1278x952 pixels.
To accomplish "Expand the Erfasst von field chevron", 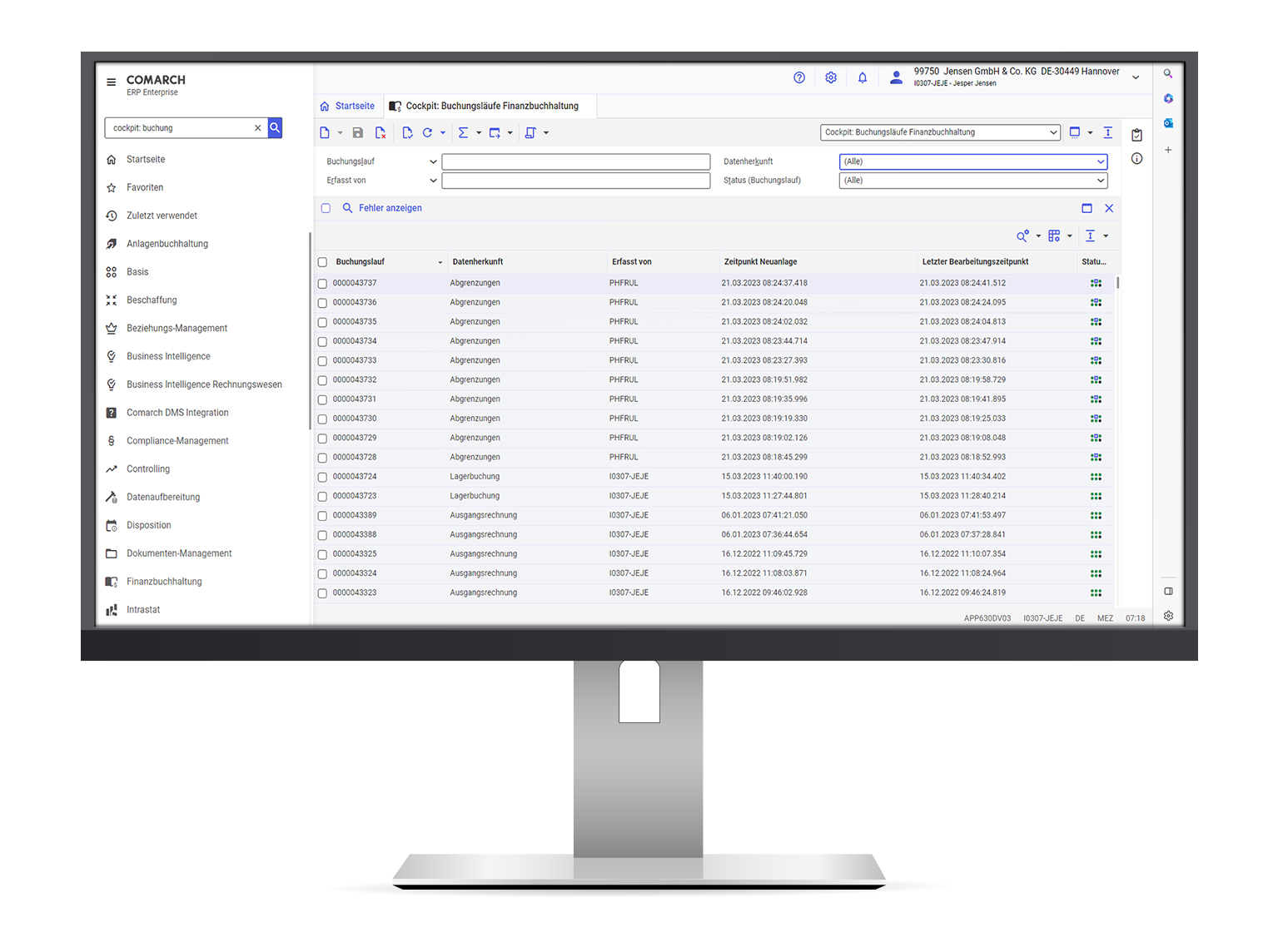I will 433,181.
